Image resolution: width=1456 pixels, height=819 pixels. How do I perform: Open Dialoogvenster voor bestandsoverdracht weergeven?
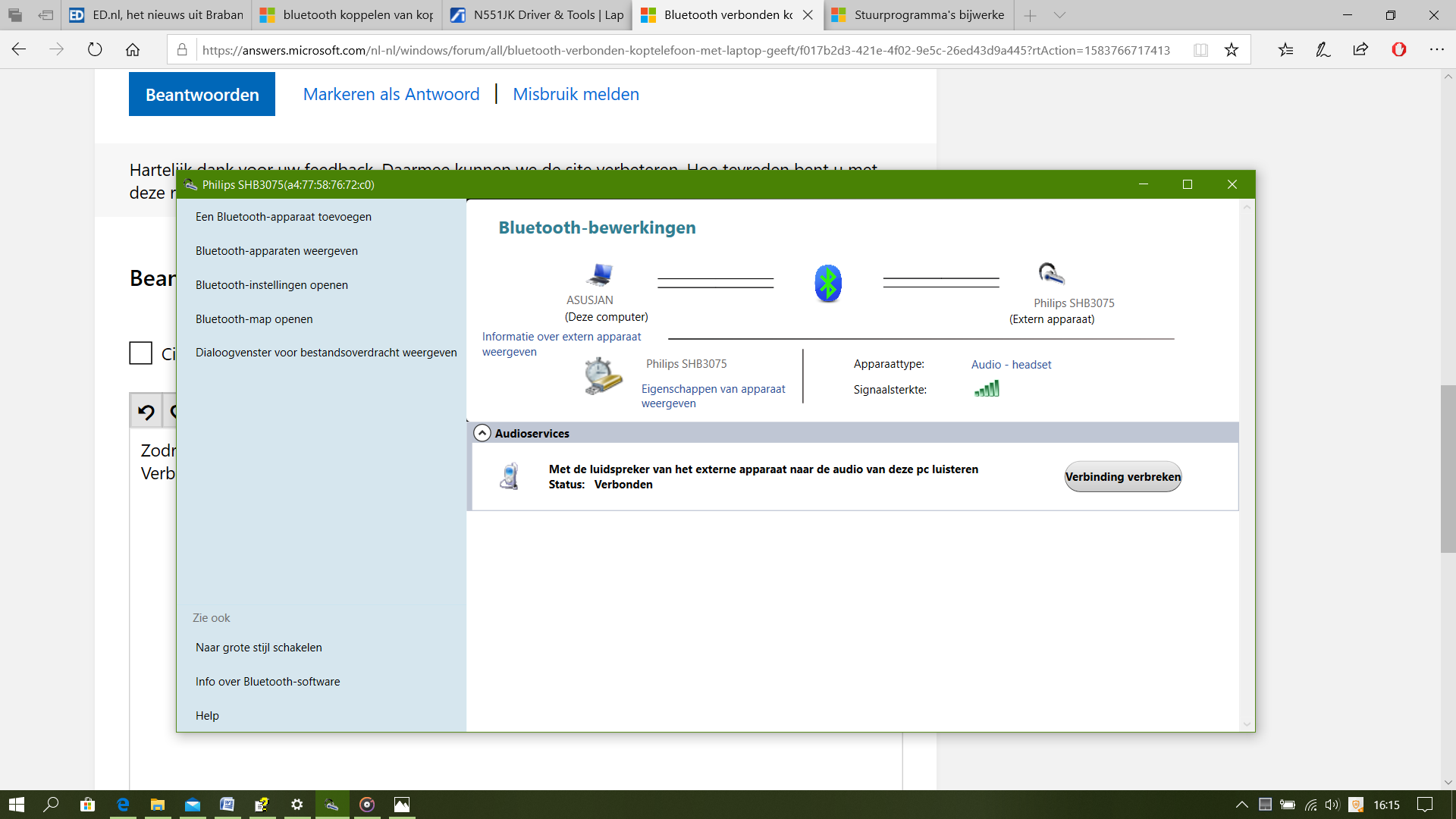point(326,353)
